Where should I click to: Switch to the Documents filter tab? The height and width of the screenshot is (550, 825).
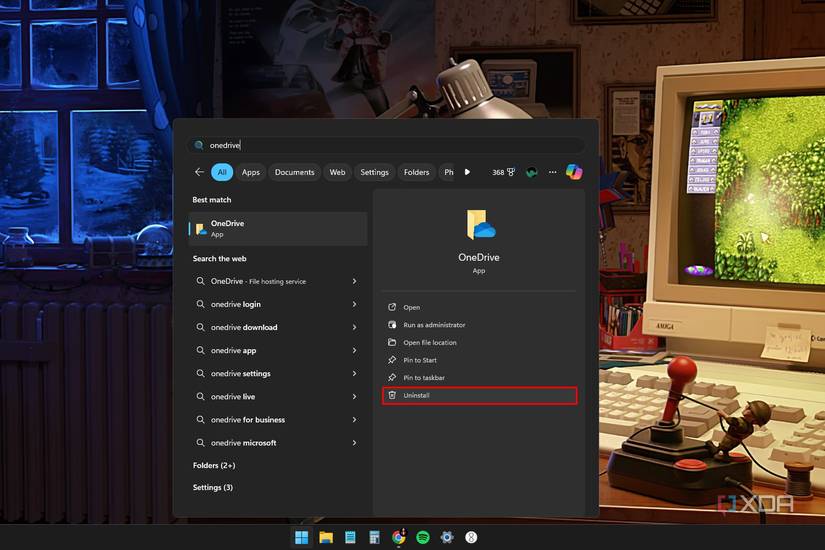point(294,172)
